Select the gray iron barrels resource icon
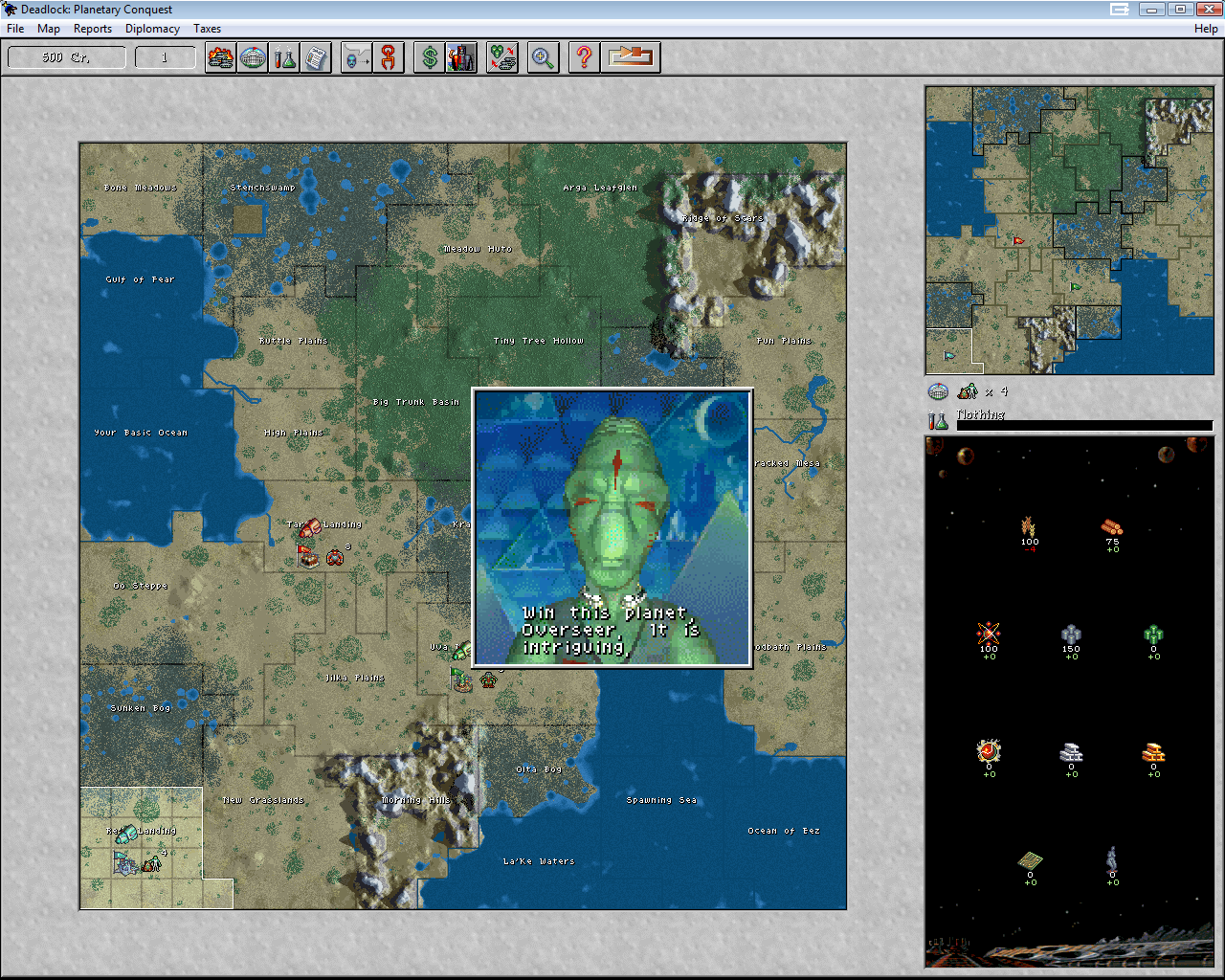The height and width of the screenshot is (980, 1225). (1071, 634)
